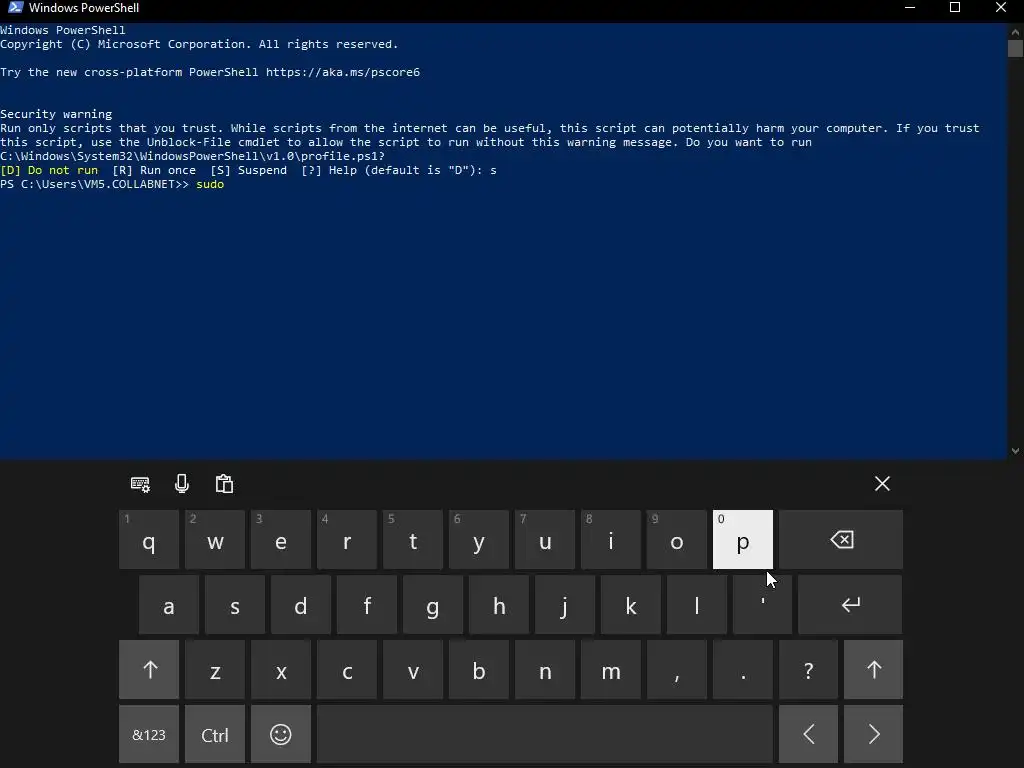Image resolution: width=1024 pixels, height=768 pixels.
Task: Tap the i key
Action: click(x=611, y=539)
